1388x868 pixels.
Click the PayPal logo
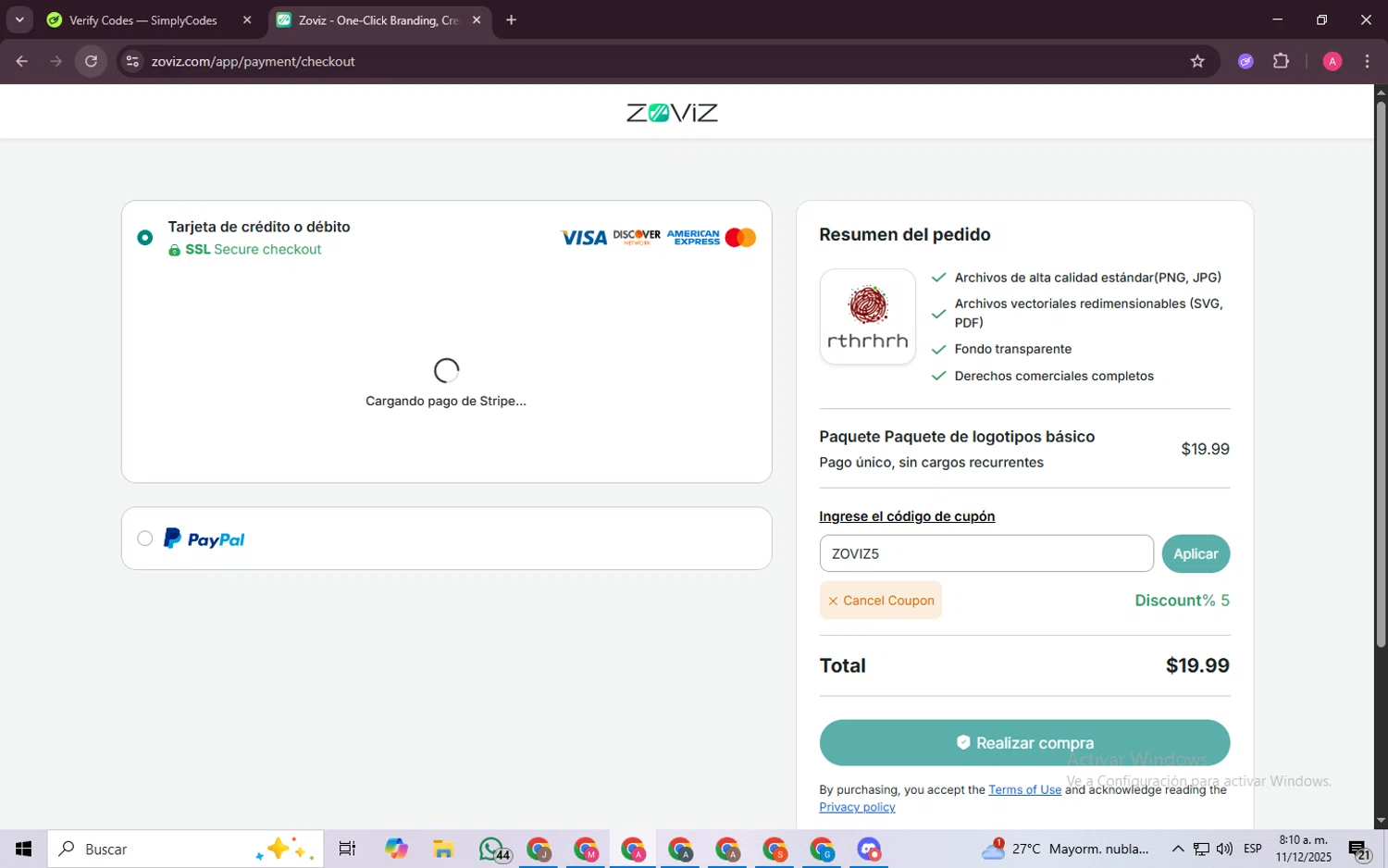point(204,539)
